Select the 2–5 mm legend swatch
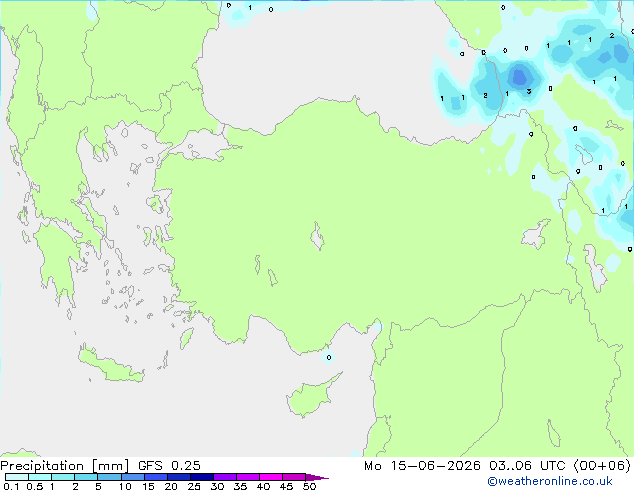Screen dimensions: 634x490 tap(86, 477)
